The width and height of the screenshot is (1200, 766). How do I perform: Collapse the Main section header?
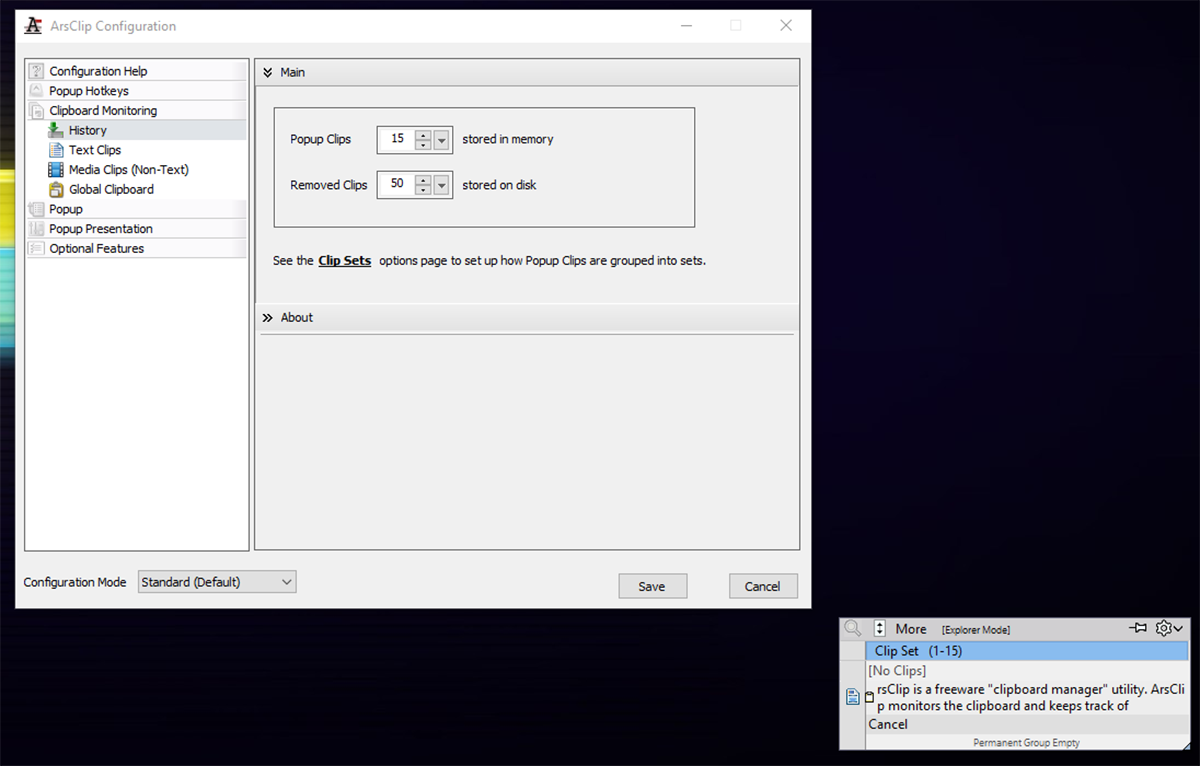point(527,72)
